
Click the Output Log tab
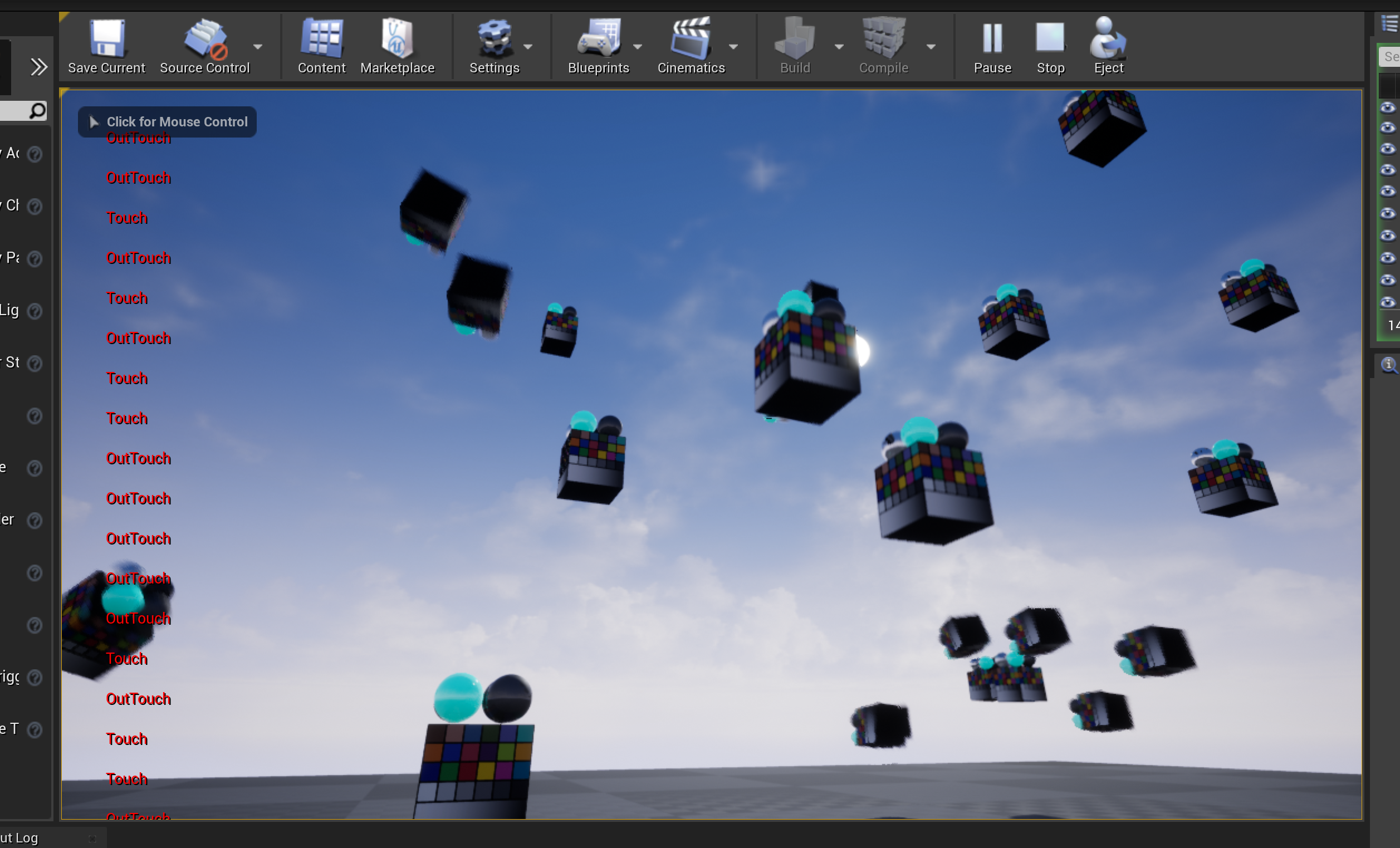(x=20, y=838)
